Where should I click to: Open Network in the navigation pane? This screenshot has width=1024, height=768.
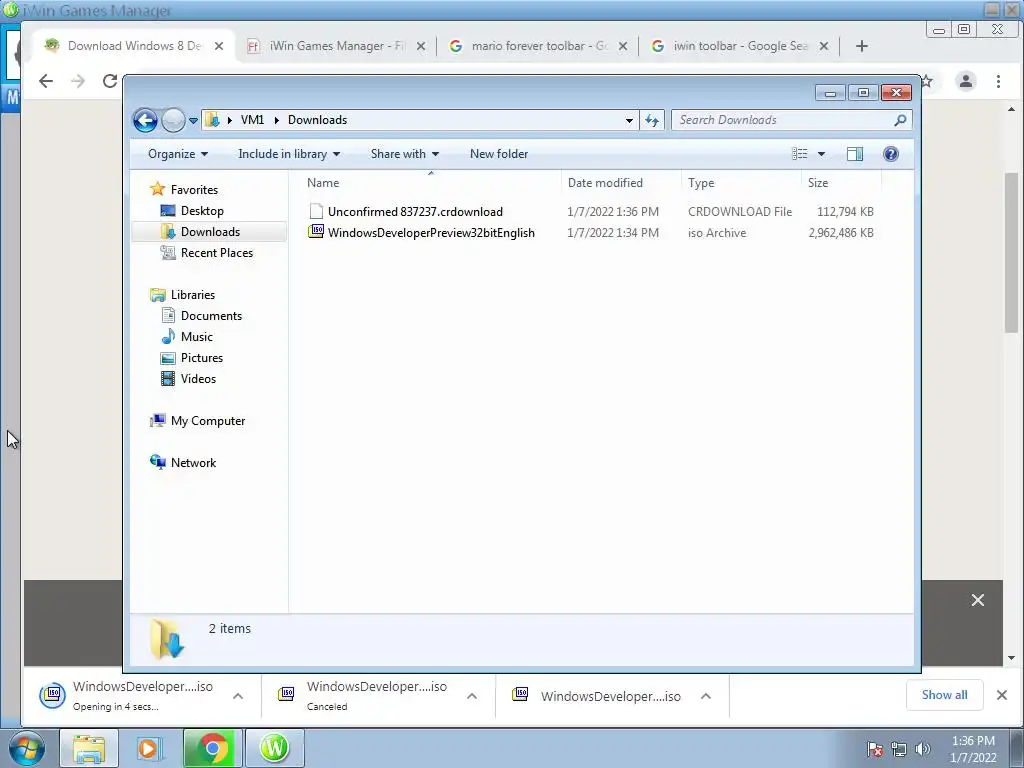(x=193, y=463)
